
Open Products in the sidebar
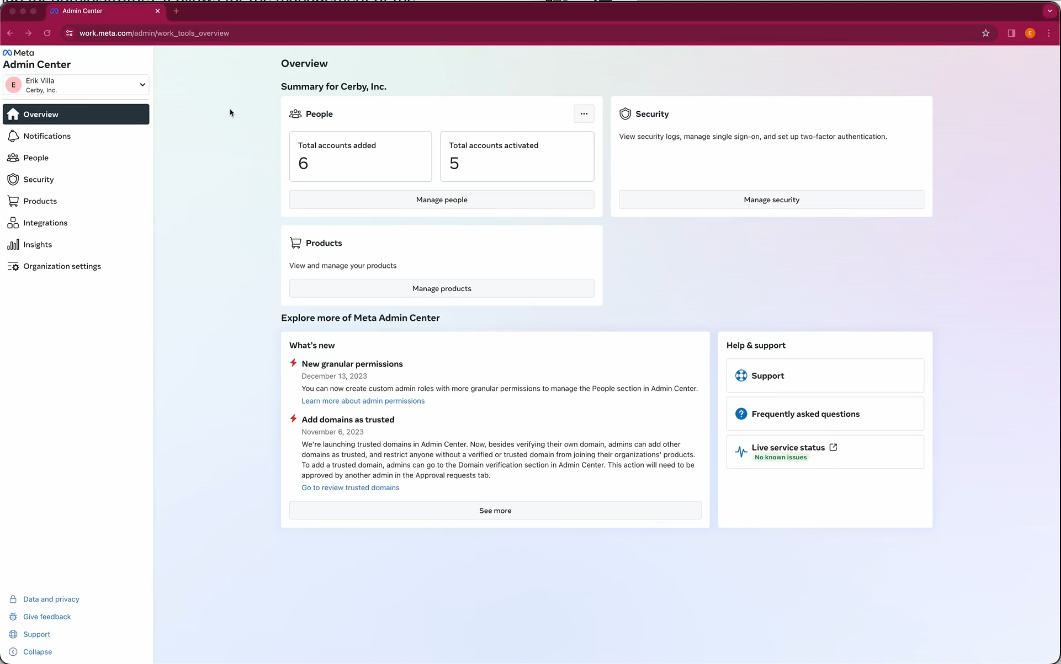pyautogui.click(x=76, y=201)
